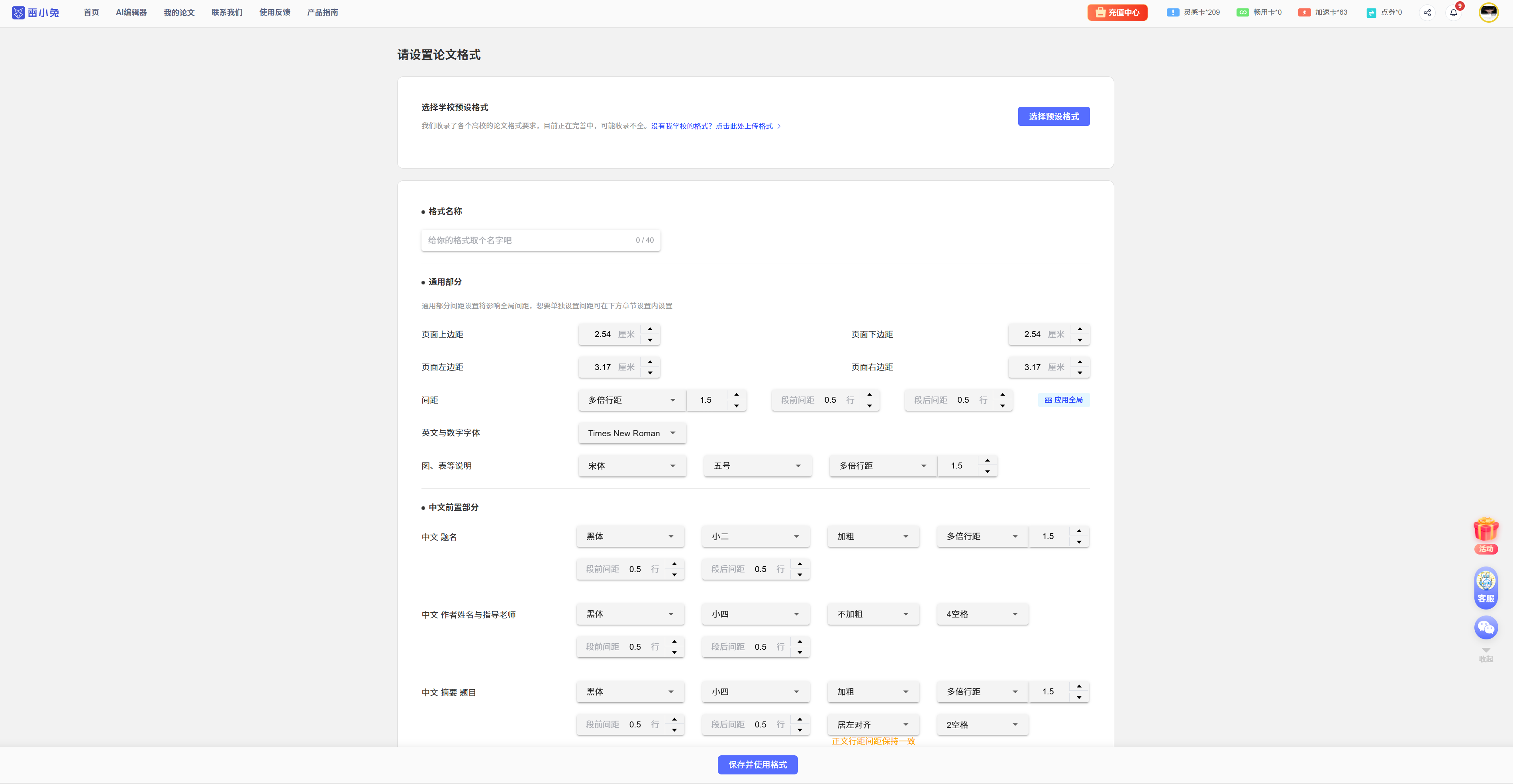Click the share icon in header
This screenshot has height=784, width=1513.
tap(1427, 12)
